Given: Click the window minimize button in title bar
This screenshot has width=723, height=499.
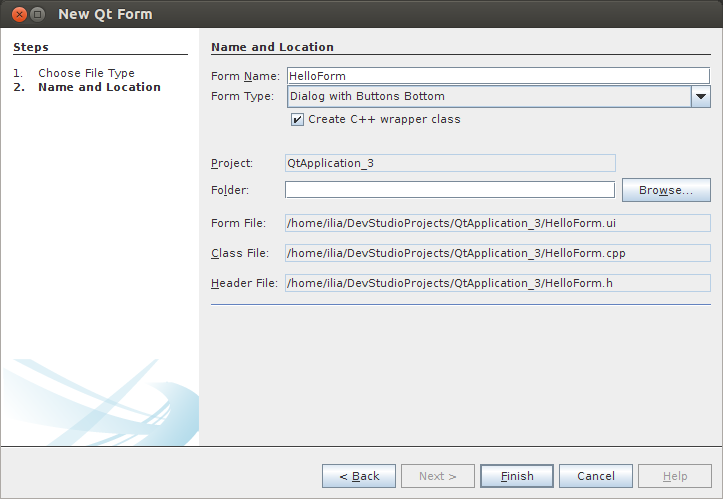Looking at the screenshot, I should [x=37, y=15].
